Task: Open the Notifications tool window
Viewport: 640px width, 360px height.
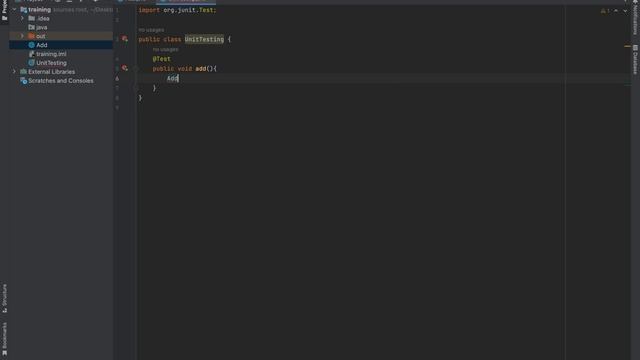Action: [x=636, y=18]
